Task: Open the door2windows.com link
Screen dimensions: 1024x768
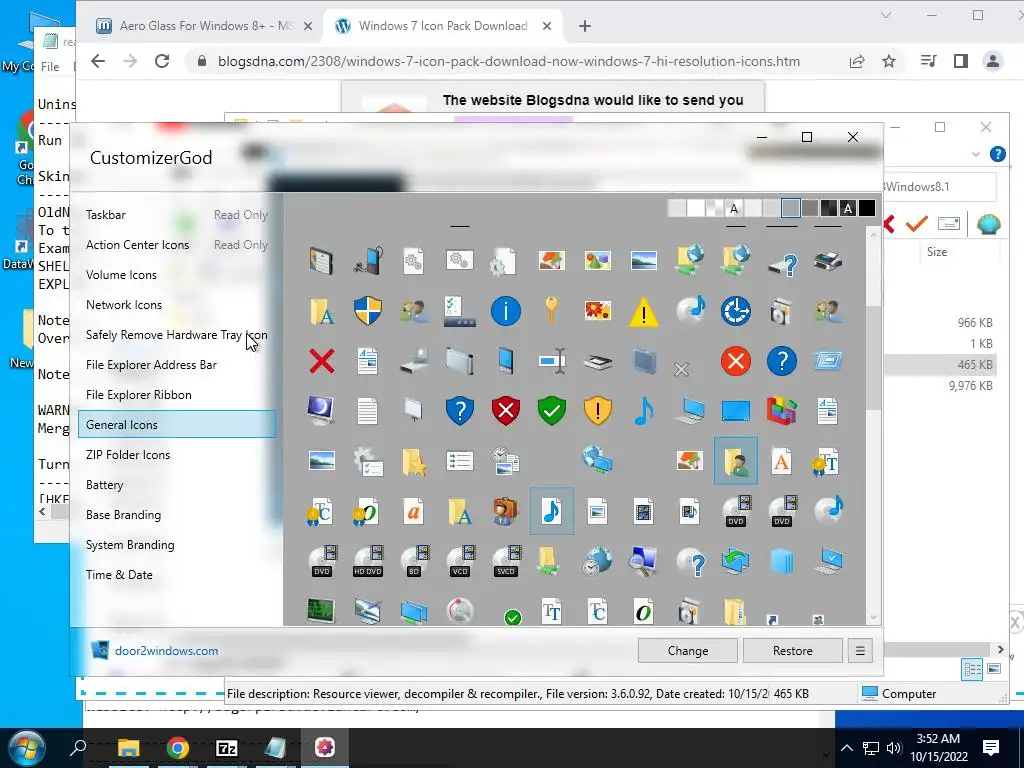Action: (167, 650)
